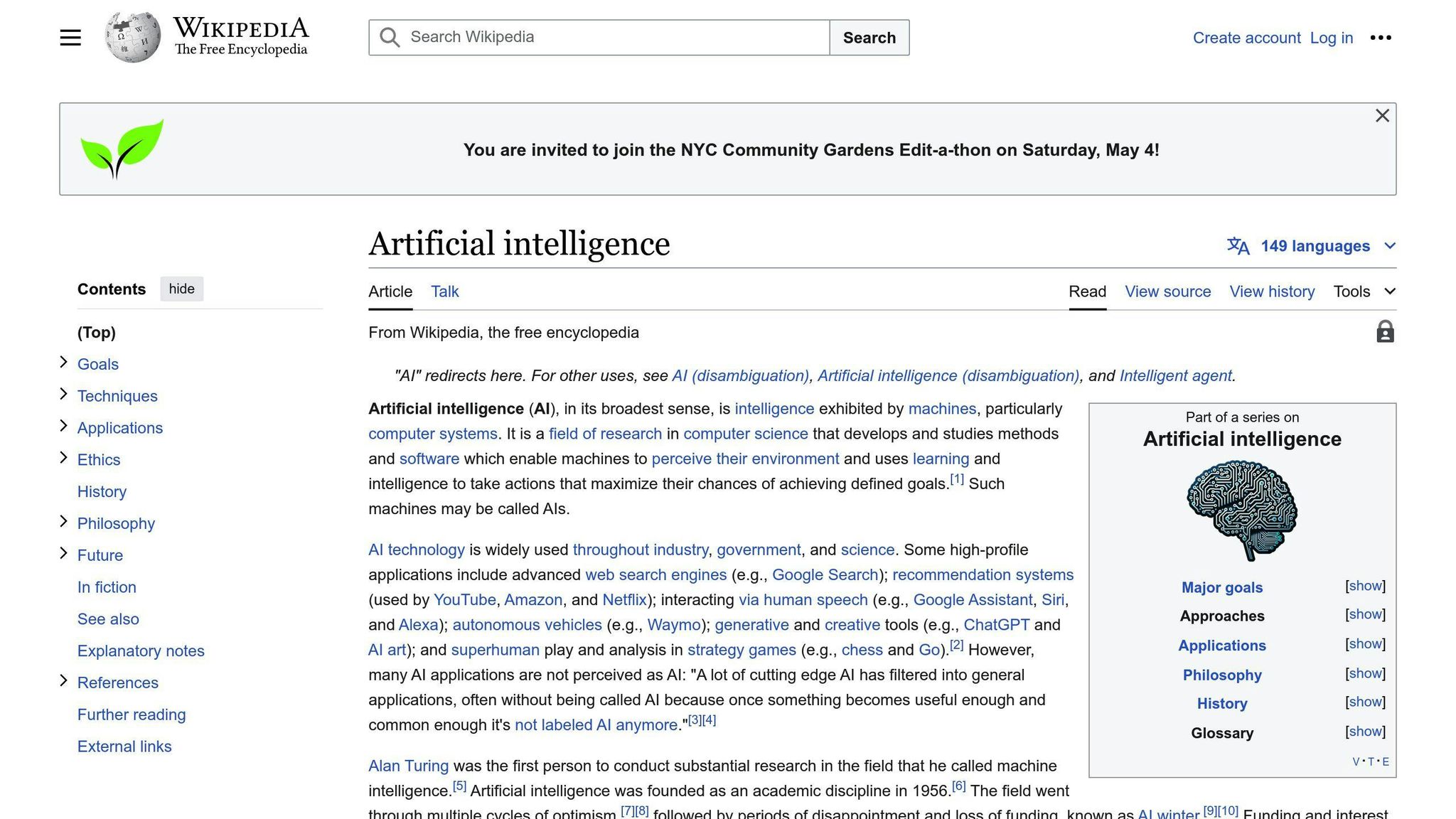The image size is (1456, 819).
Task: Open the Tools dropdown menu
Action: [x=1364, y=291]
